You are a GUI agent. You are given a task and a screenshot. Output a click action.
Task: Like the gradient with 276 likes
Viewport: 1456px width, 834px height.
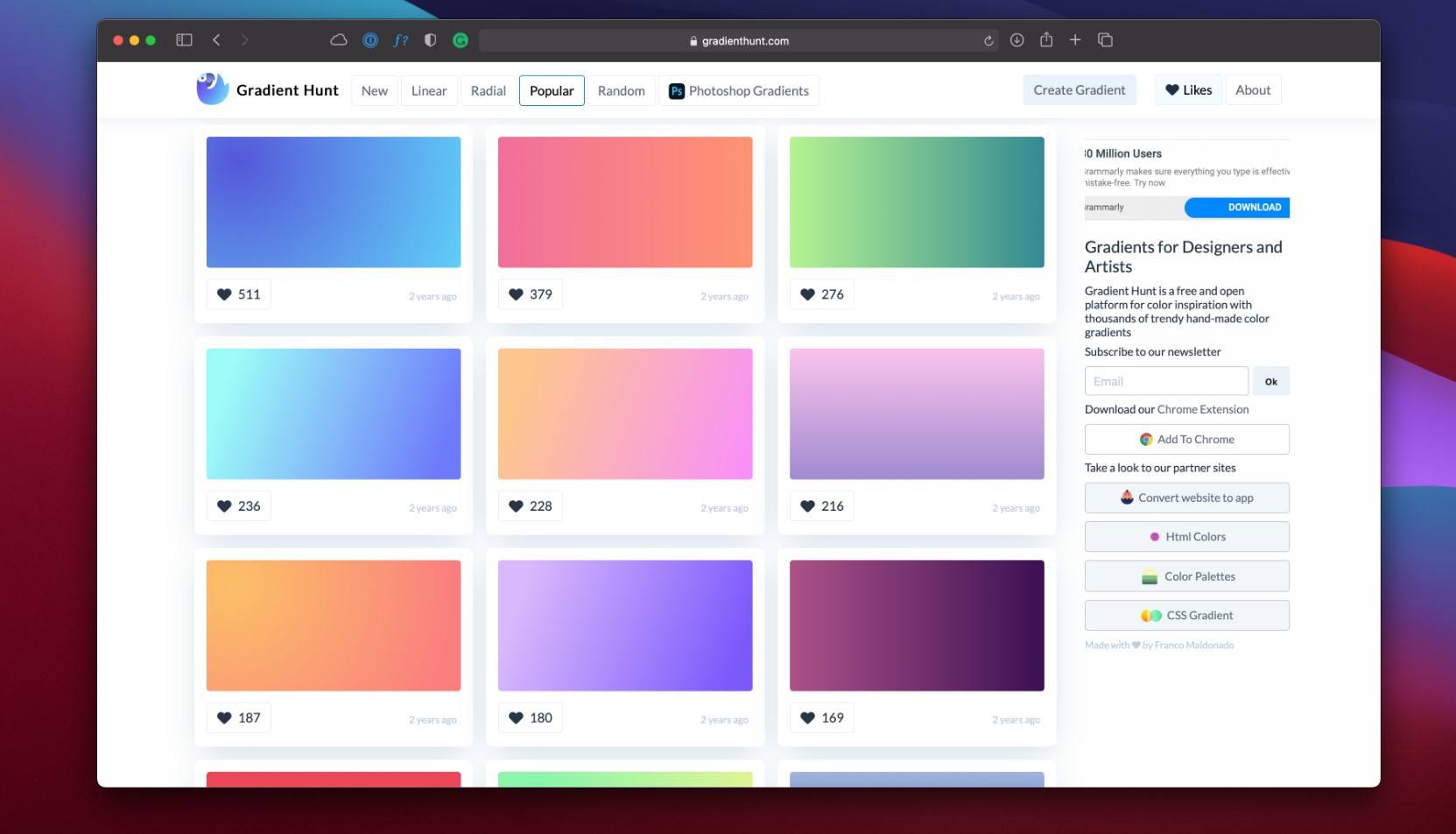(822, 294)
